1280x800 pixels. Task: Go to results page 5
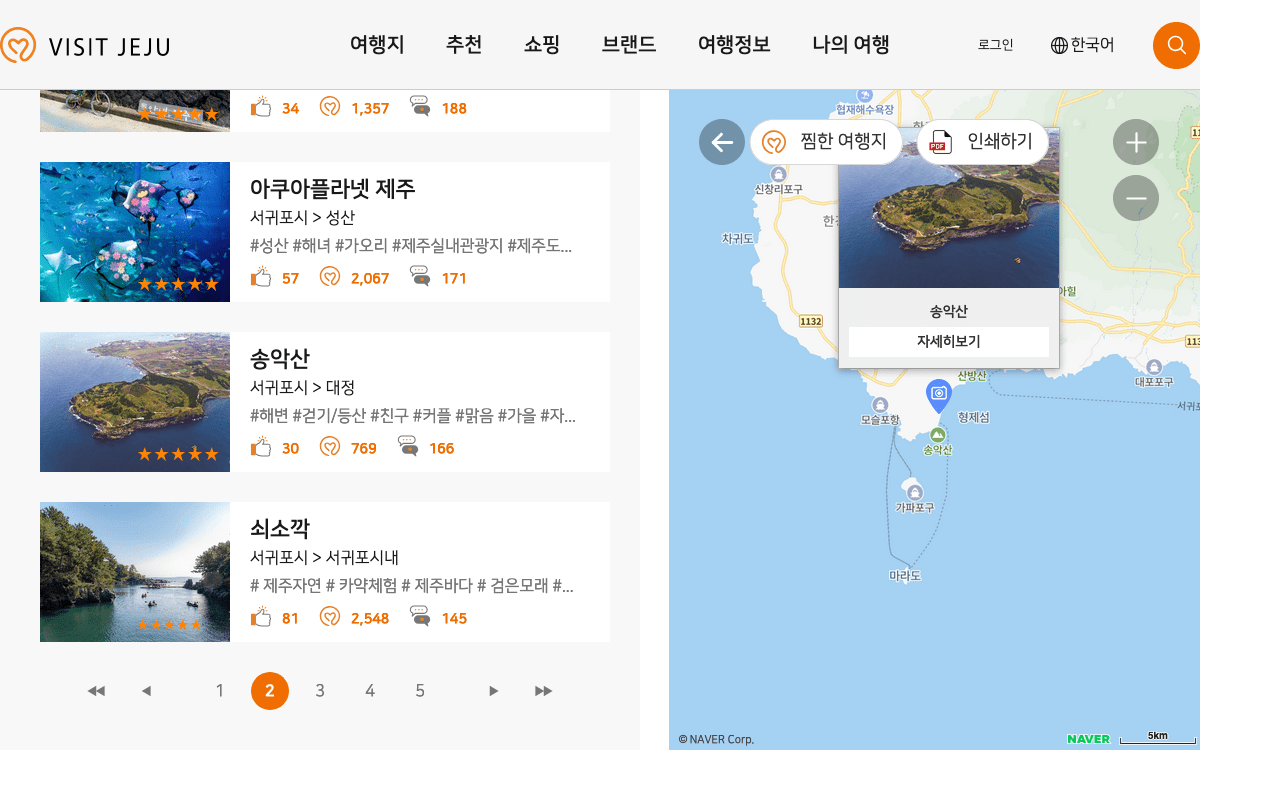pyautogui.click(x=420, y=691)
